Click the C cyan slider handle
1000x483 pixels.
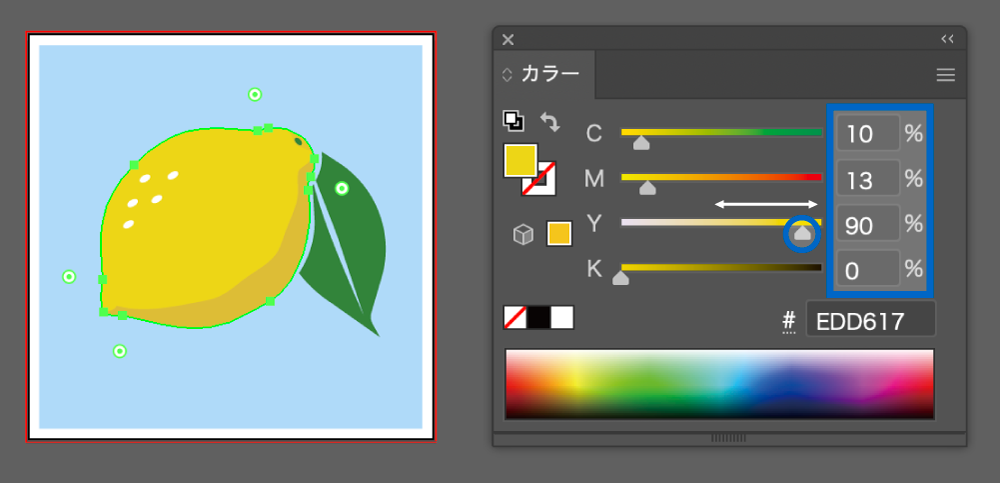click(x=641, y=143)
